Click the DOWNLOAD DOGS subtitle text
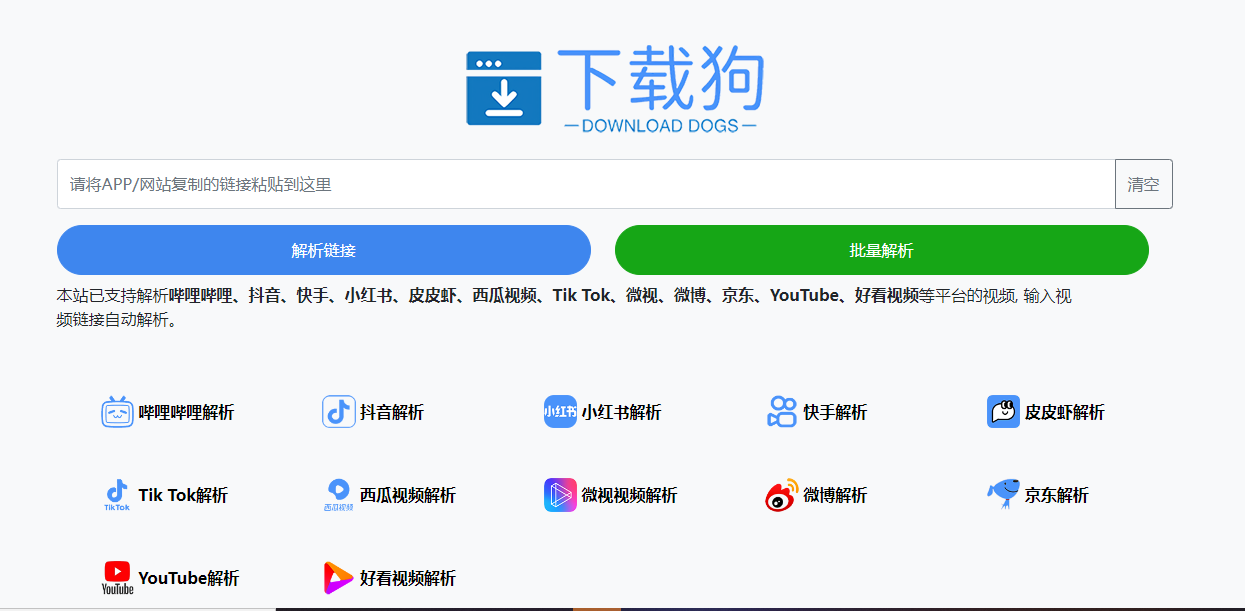The image size is (1245, 611). [x=660, y=126]
